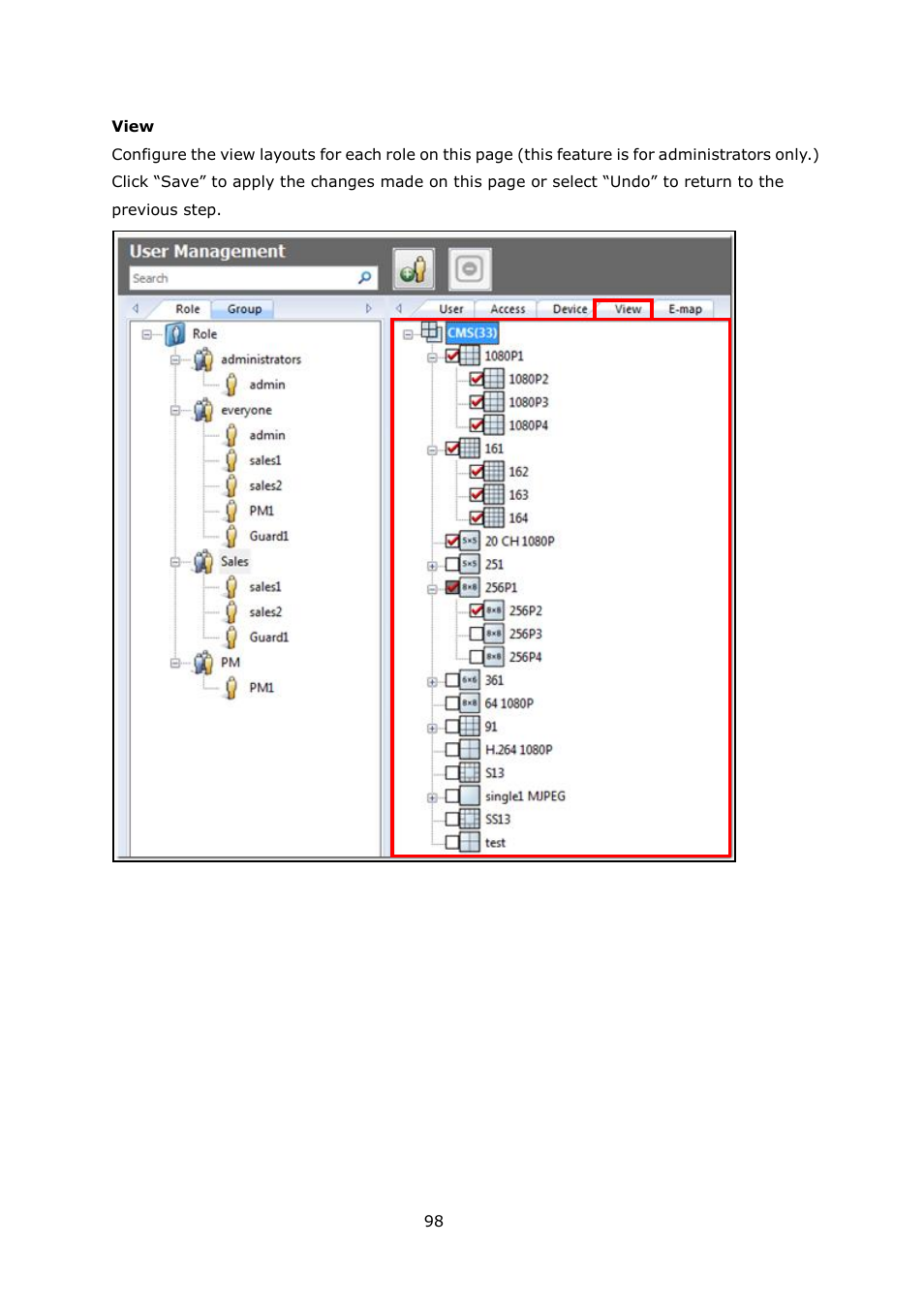Uncheck the 164 view checkbox
This screenshot has height=1308, width=924.
coord(477,517)
